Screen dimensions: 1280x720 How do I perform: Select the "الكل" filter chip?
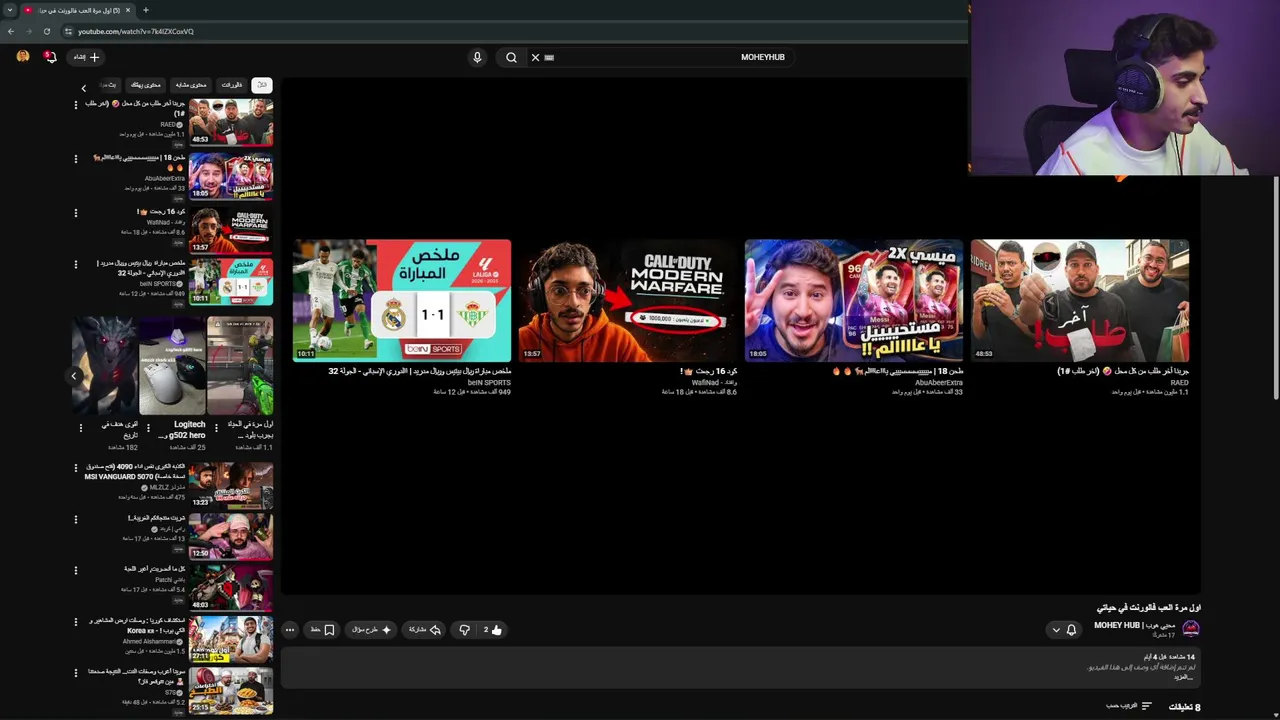(x=261, y=85)
